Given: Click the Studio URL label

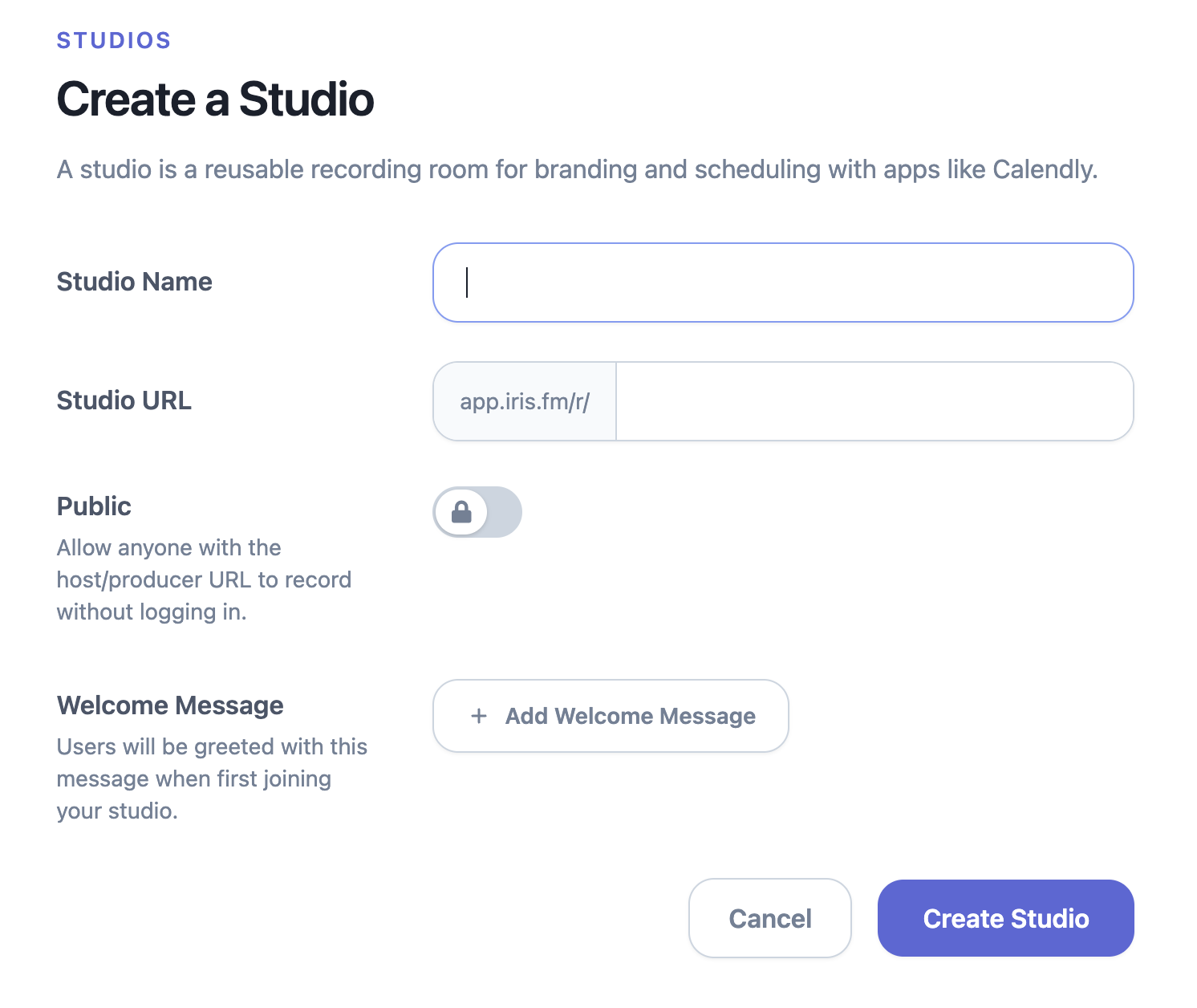Looking at the screenshot, I should (124, 400).
